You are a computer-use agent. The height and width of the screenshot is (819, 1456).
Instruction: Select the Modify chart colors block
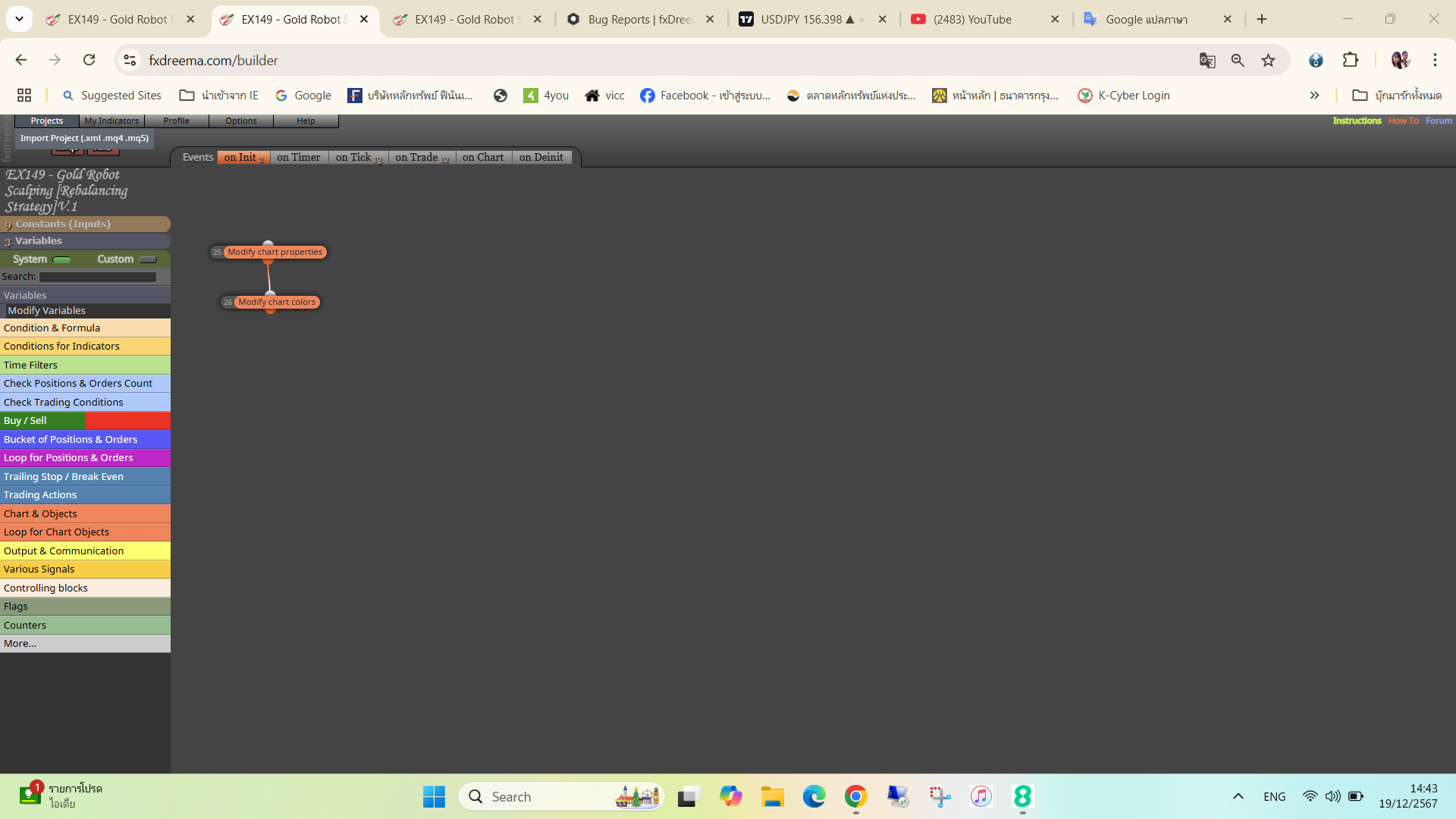277,302
